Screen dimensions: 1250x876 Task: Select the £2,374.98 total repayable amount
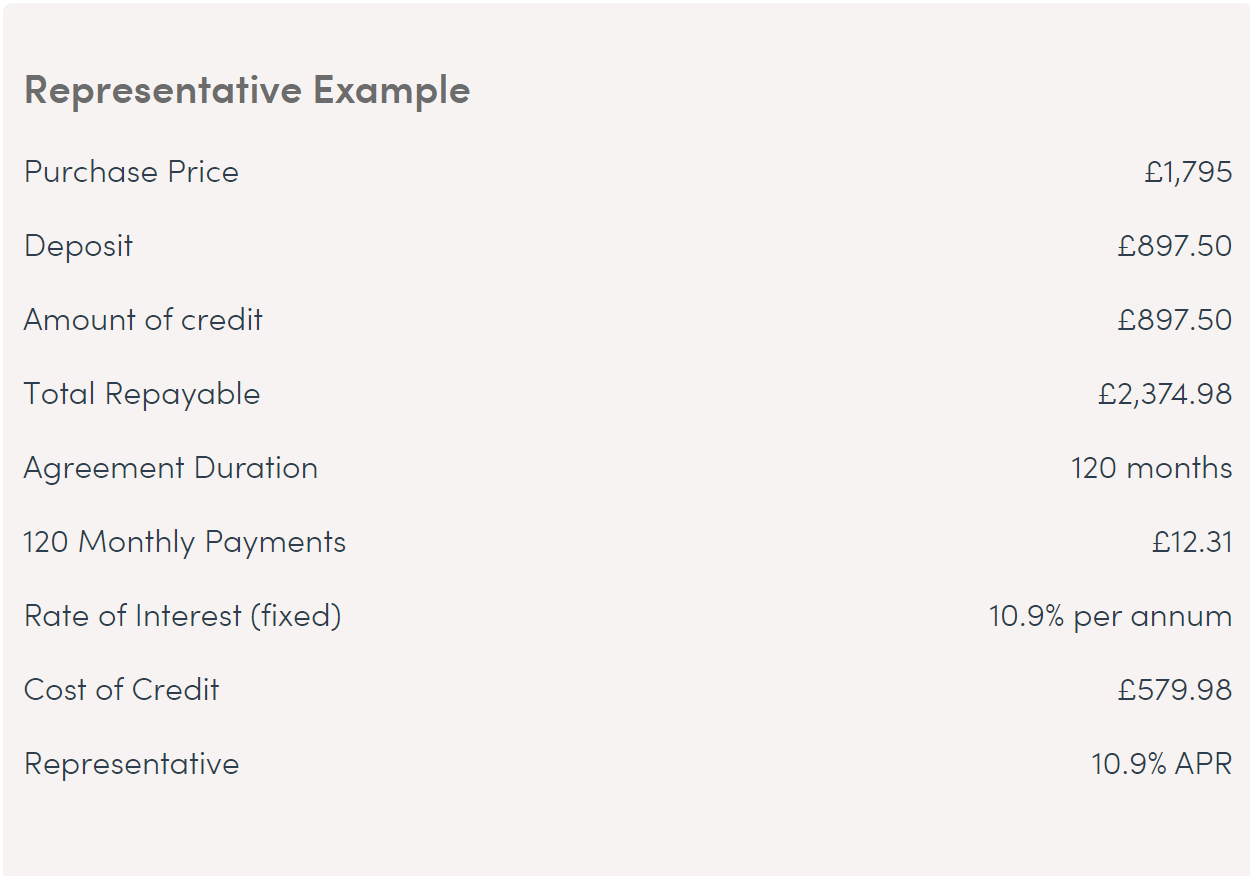click(x=1164, y=394)
